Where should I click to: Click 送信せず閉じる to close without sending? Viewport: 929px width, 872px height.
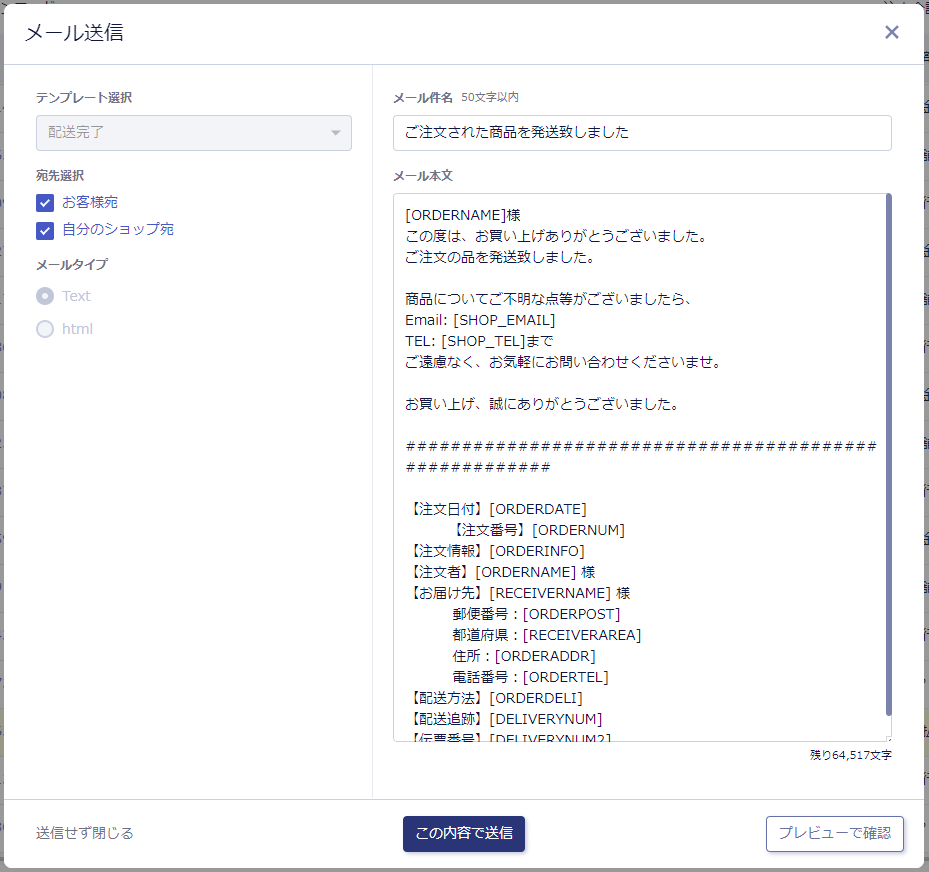[85, 833]
